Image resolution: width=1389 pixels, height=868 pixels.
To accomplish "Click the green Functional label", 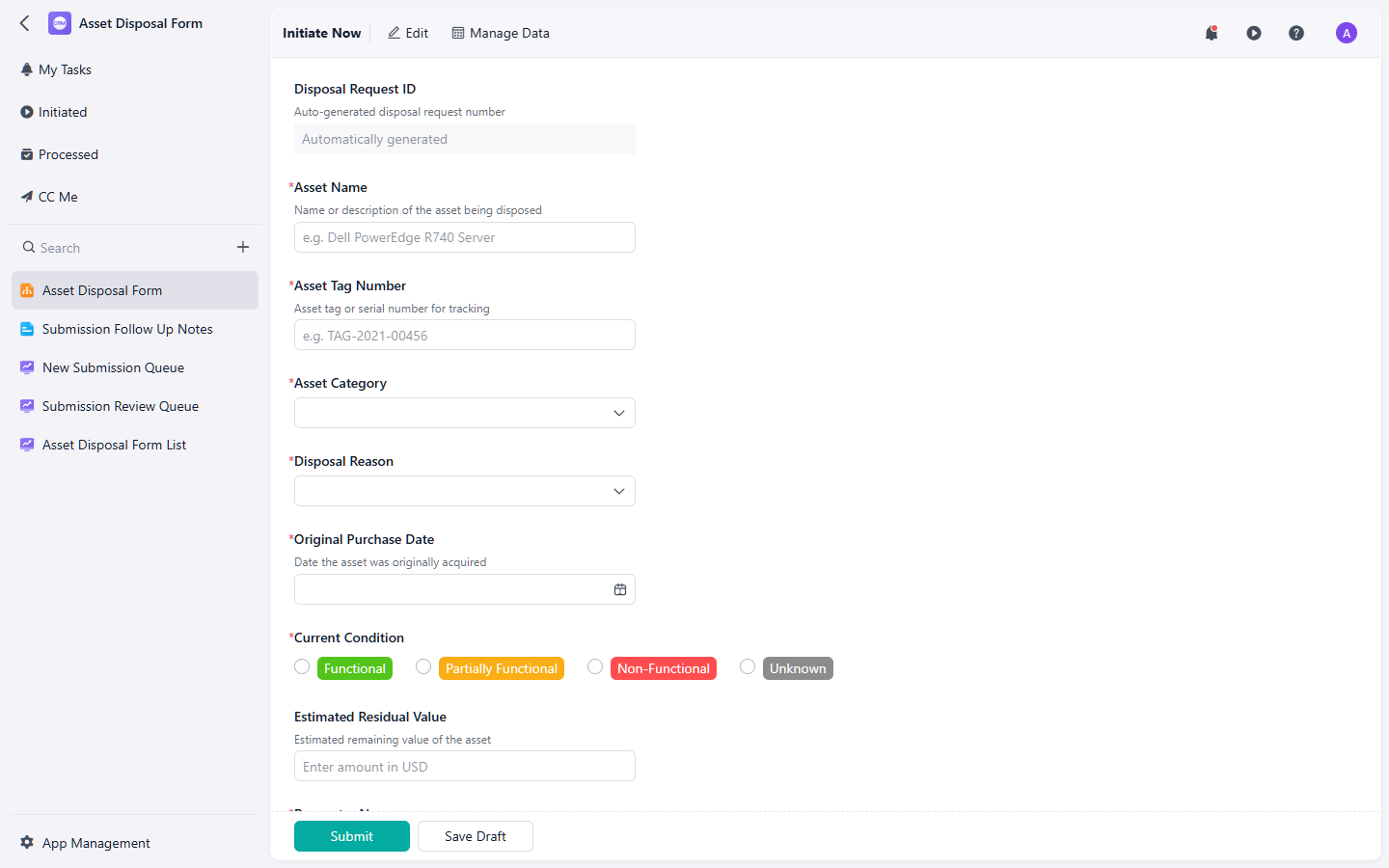I will [355, 668].
